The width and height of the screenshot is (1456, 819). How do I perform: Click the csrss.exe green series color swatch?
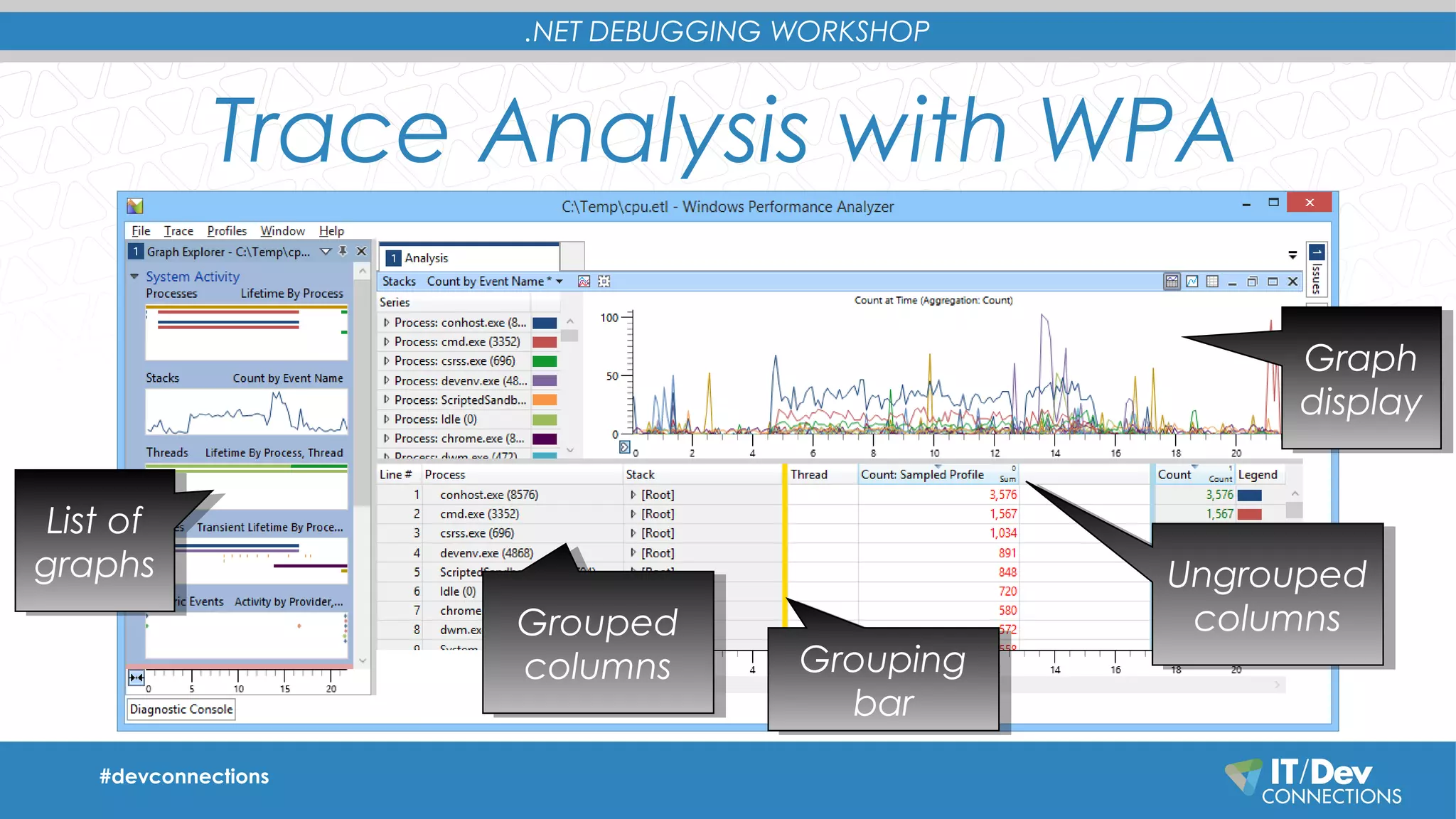545,361
